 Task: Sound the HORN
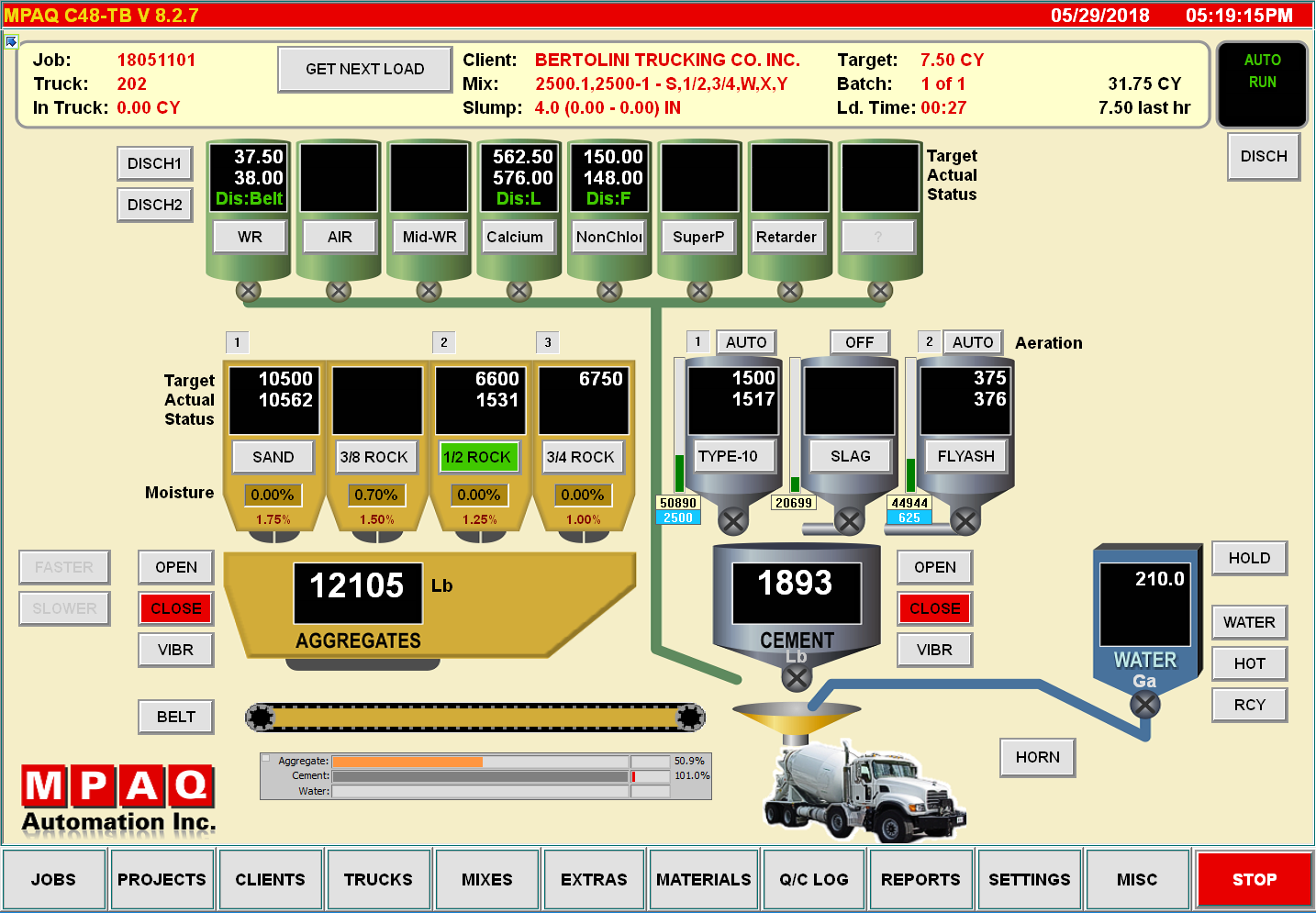[x=1038, y=757]
